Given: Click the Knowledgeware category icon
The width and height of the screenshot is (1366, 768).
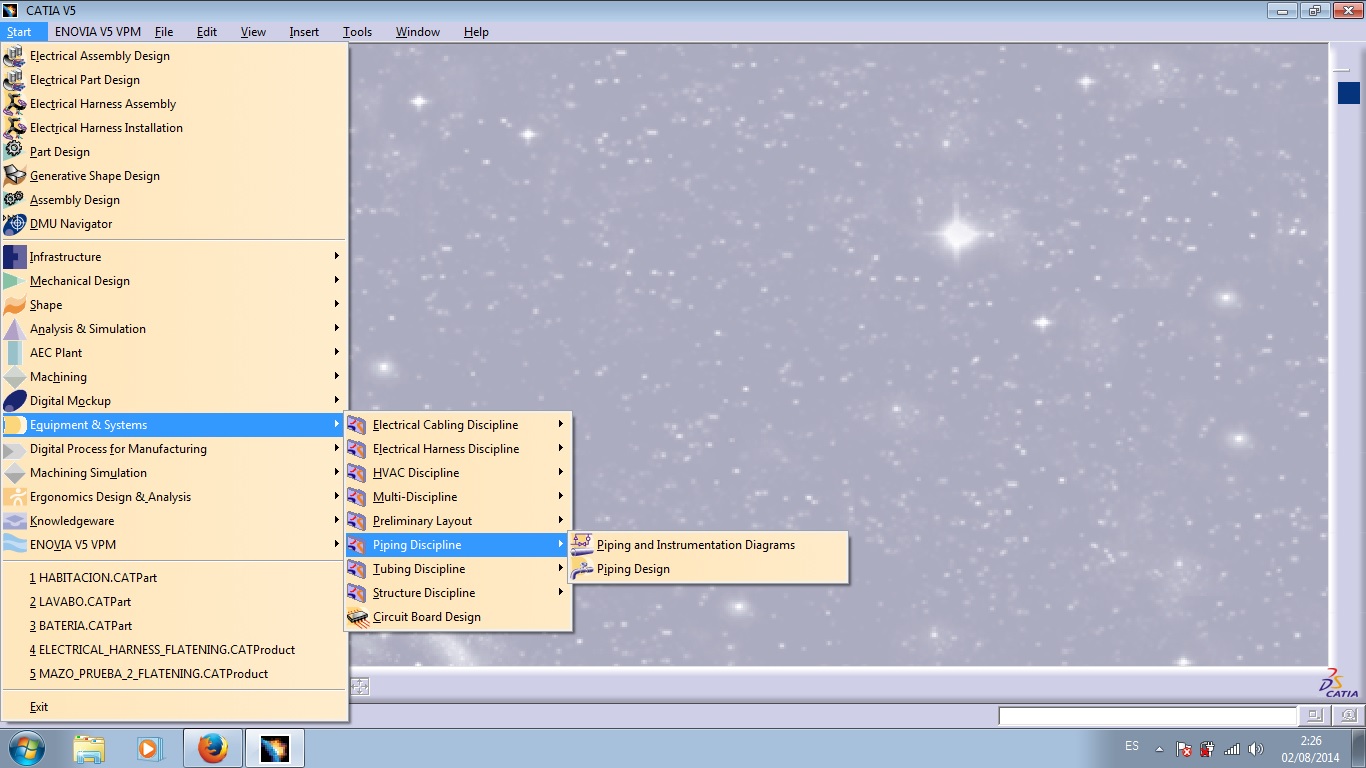Looking at the screenshot, I should (14, 521).
